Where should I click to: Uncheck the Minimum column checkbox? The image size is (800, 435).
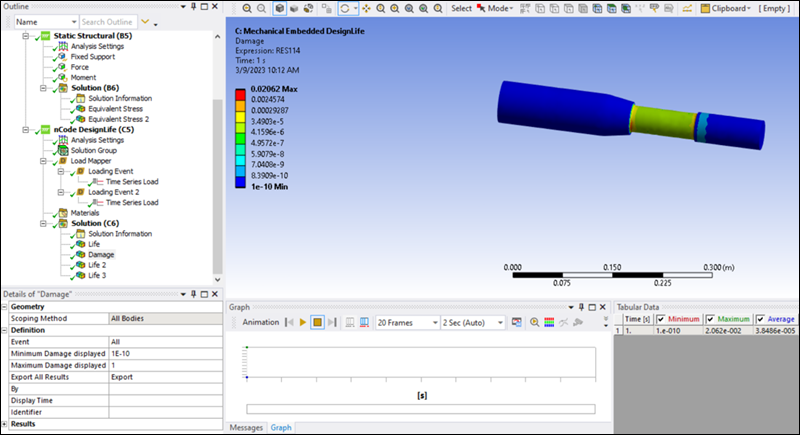(x=661, y=319)
